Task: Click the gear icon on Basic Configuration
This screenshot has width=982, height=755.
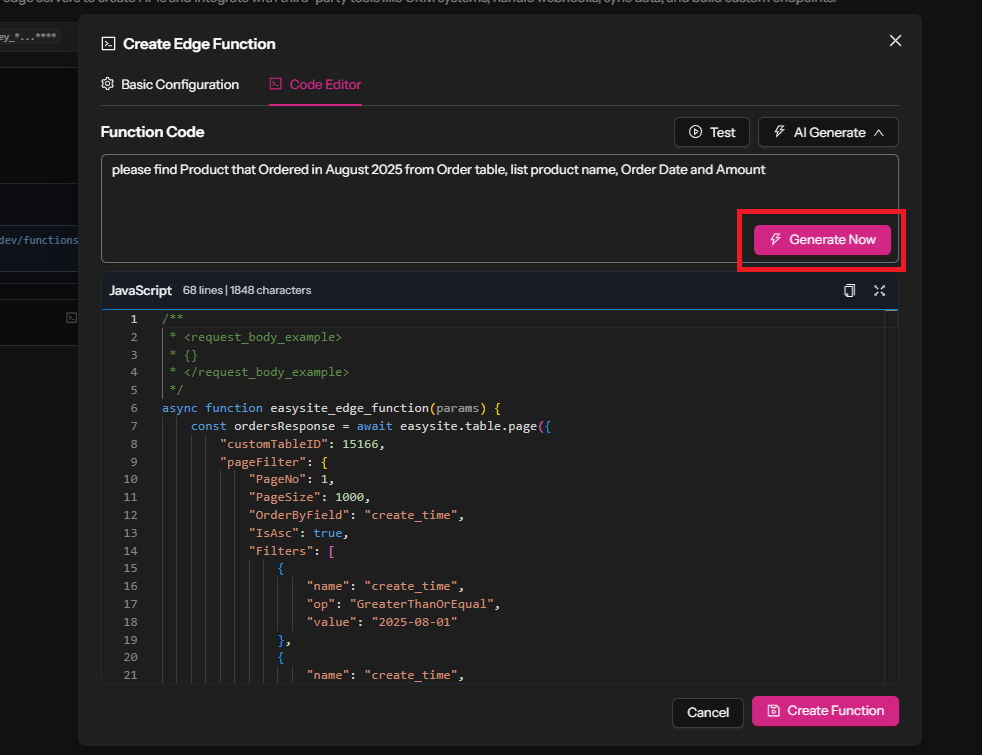Action: click(108, 84)
